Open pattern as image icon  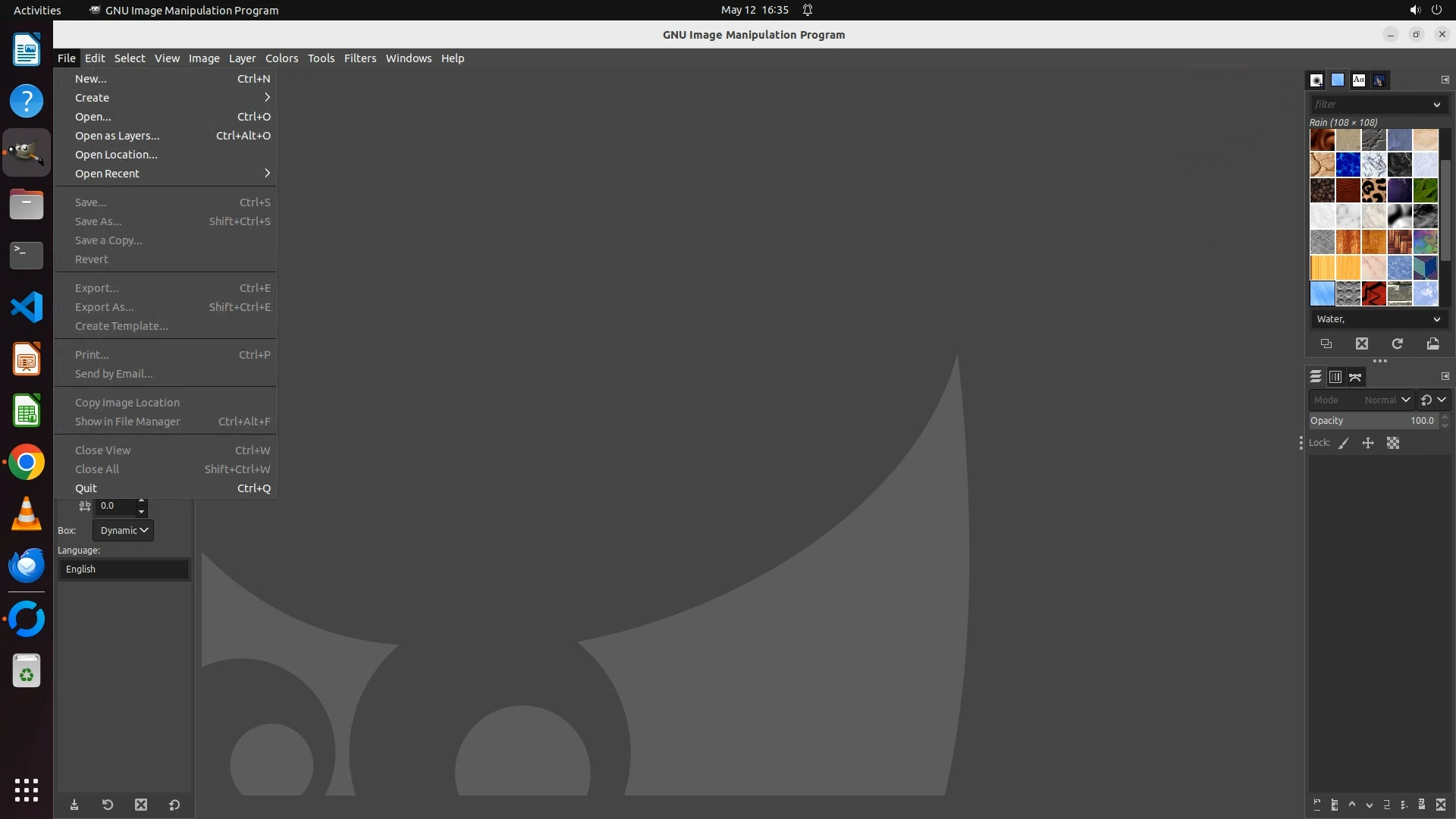[x=1432, y=344]
